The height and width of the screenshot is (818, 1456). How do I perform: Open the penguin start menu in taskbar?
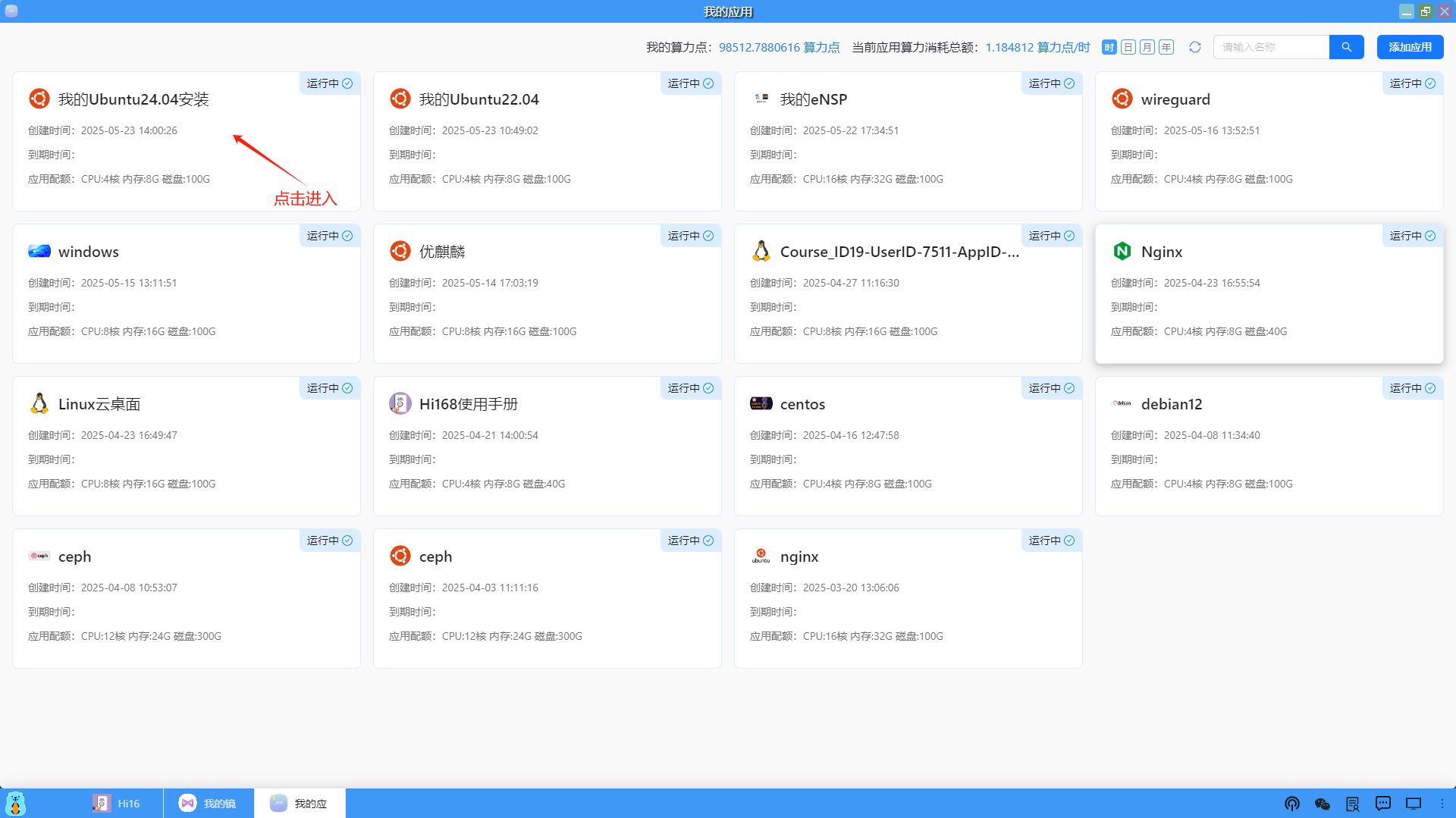pos(15,804)
